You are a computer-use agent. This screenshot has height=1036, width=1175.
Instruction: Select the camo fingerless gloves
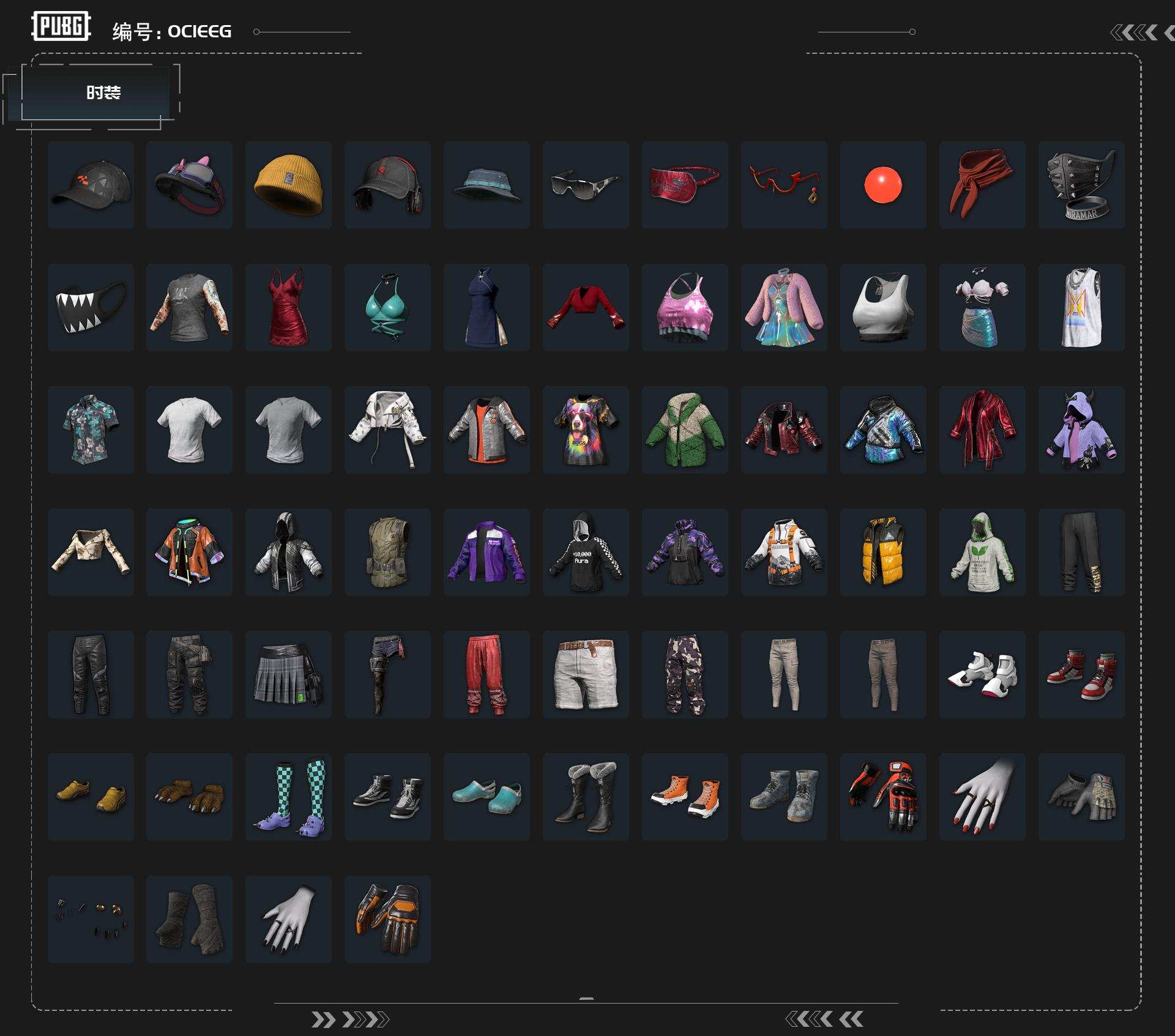pyautogui.click(x=1081, y=797)
